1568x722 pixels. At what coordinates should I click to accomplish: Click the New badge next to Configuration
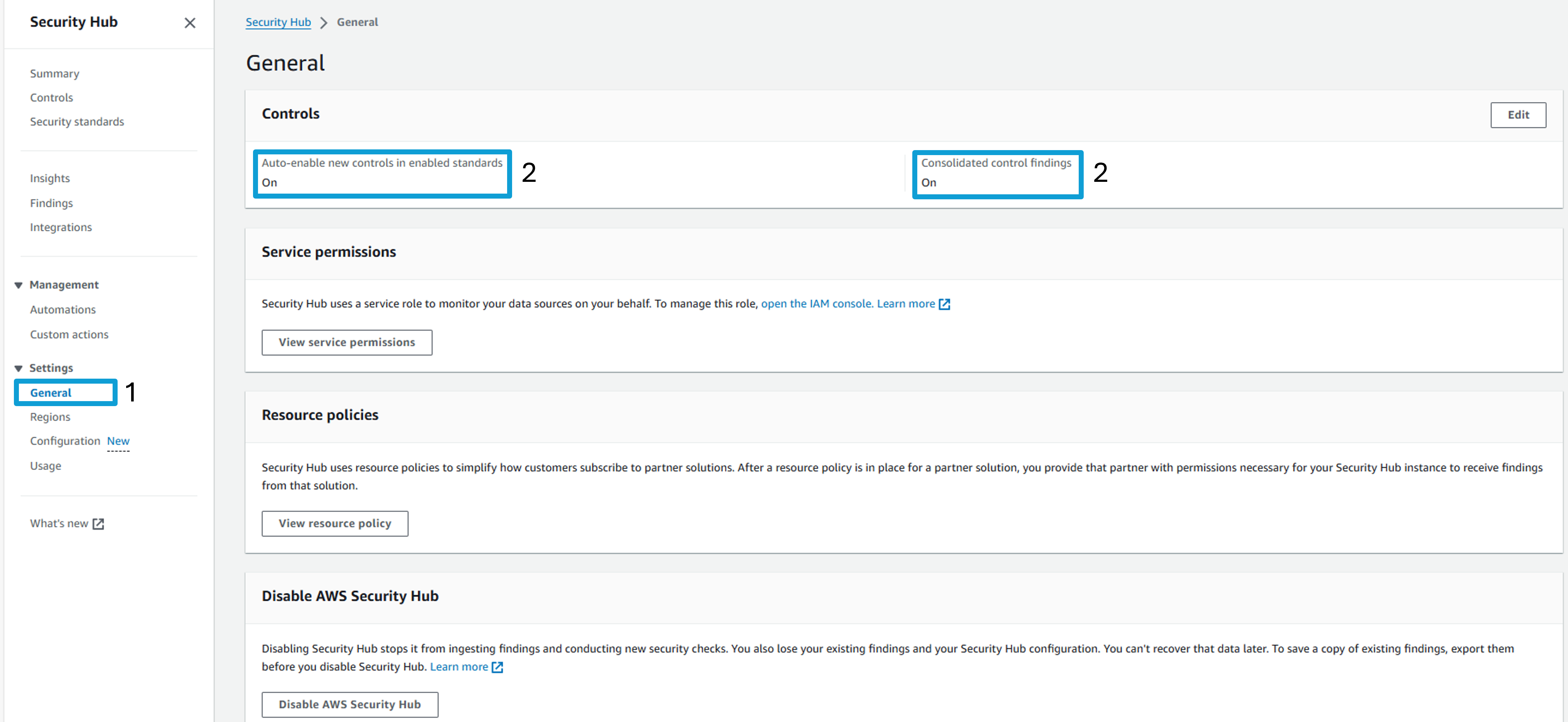click(119, 441)
